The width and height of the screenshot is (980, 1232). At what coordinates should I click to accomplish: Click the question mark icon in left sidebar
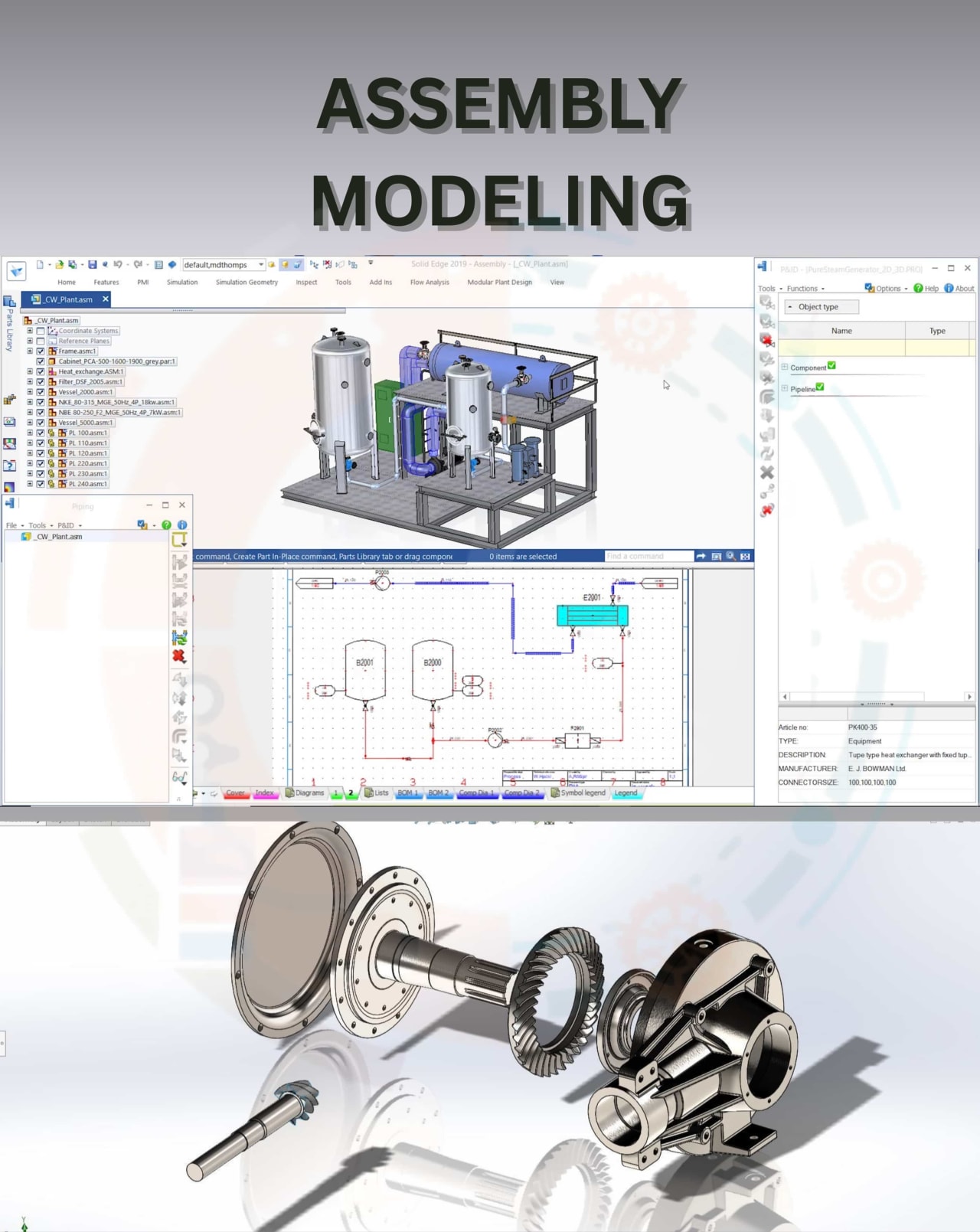pos(9,466)
